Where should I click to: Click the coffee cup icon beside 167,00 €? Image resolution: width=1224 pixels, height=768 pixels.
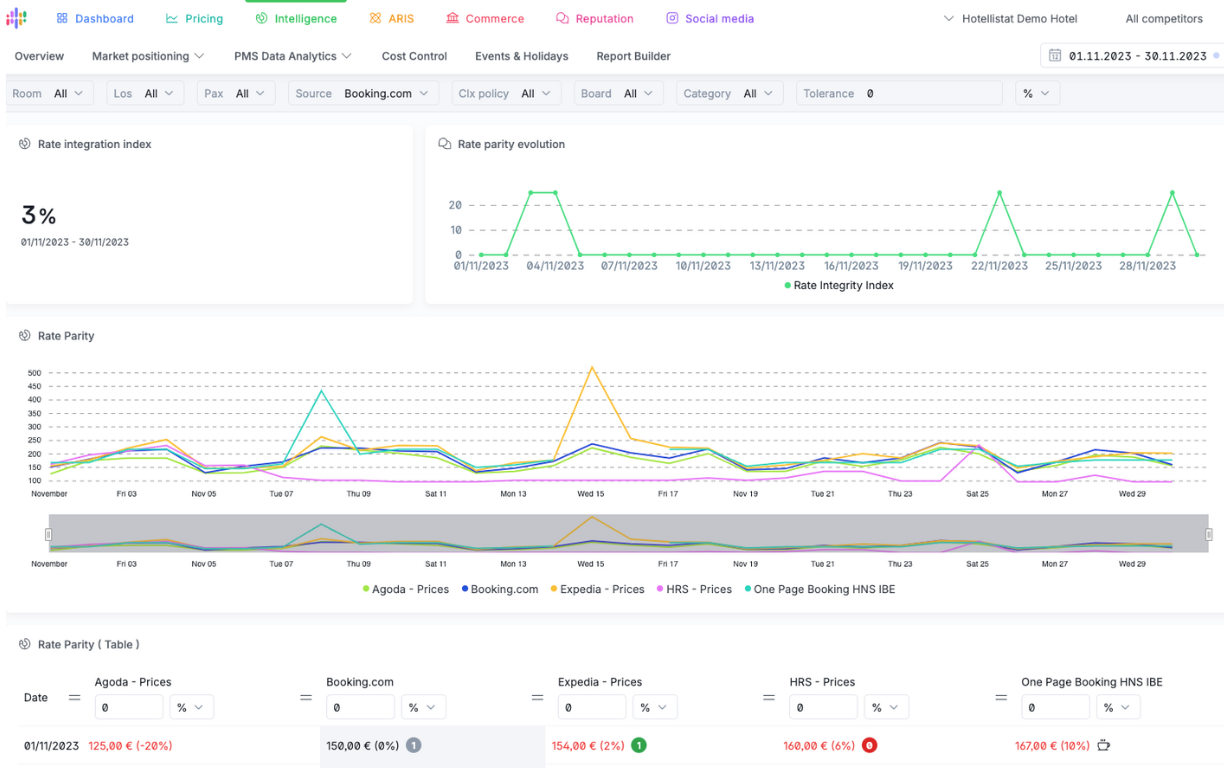pyautogui.click(x=1104, y=745)
